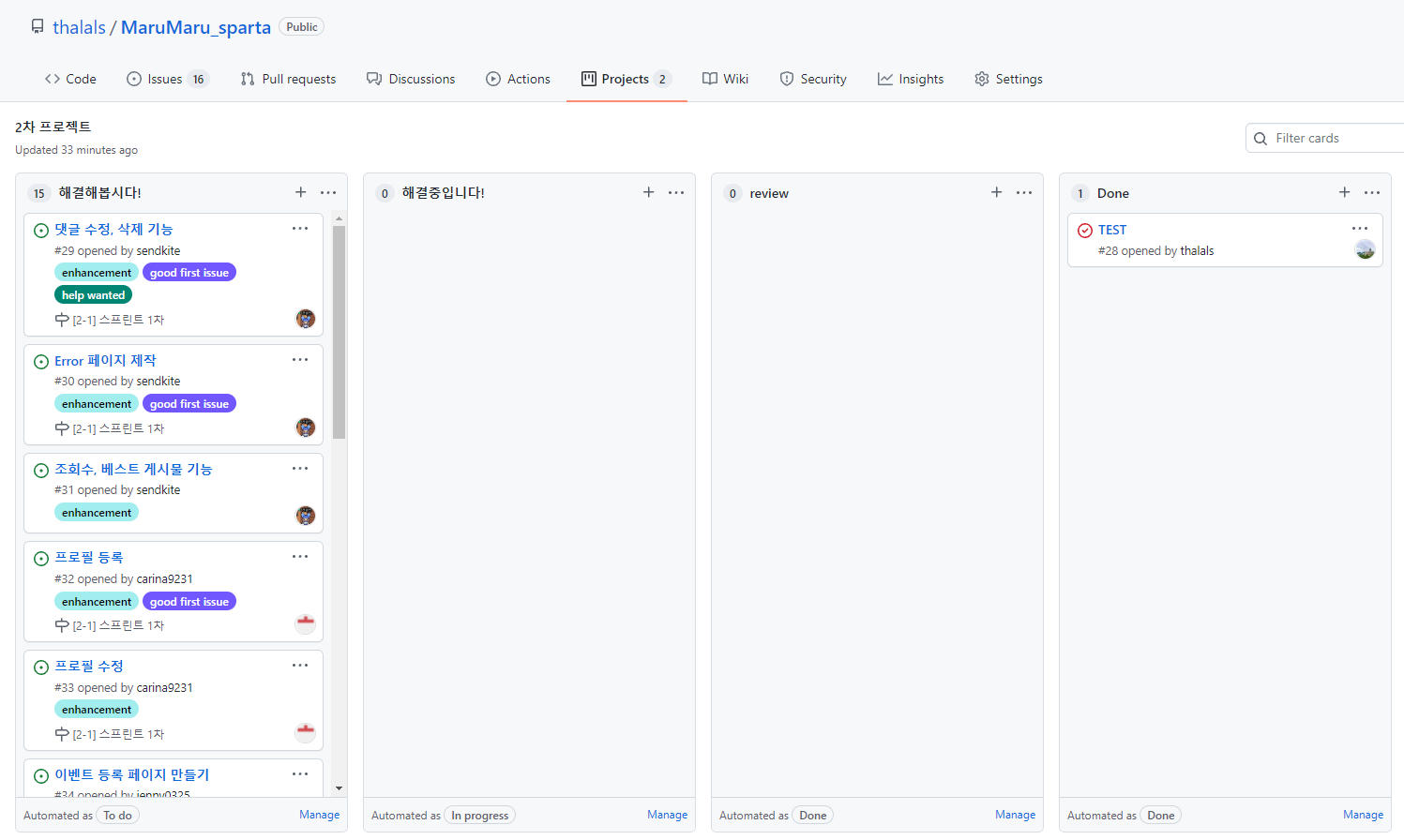Image resolution: width=1404 pixels, height=840 pixels.
Task: Open the card menu for the TEST card
Action: 1360,228
